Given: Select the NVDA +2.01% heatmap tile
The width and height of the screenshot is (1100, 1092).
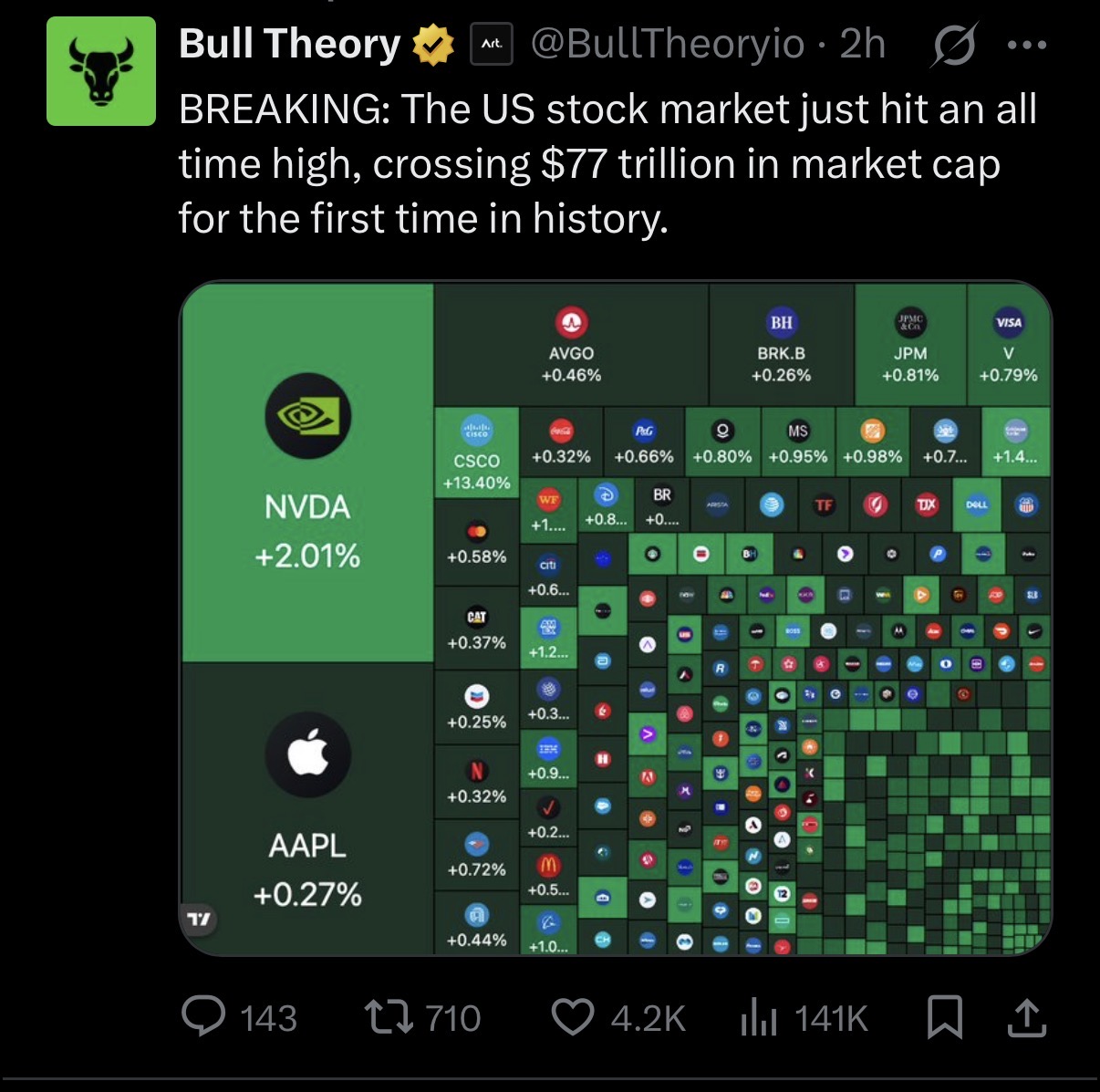Looking at the screenshot, I should coord(307,473).
